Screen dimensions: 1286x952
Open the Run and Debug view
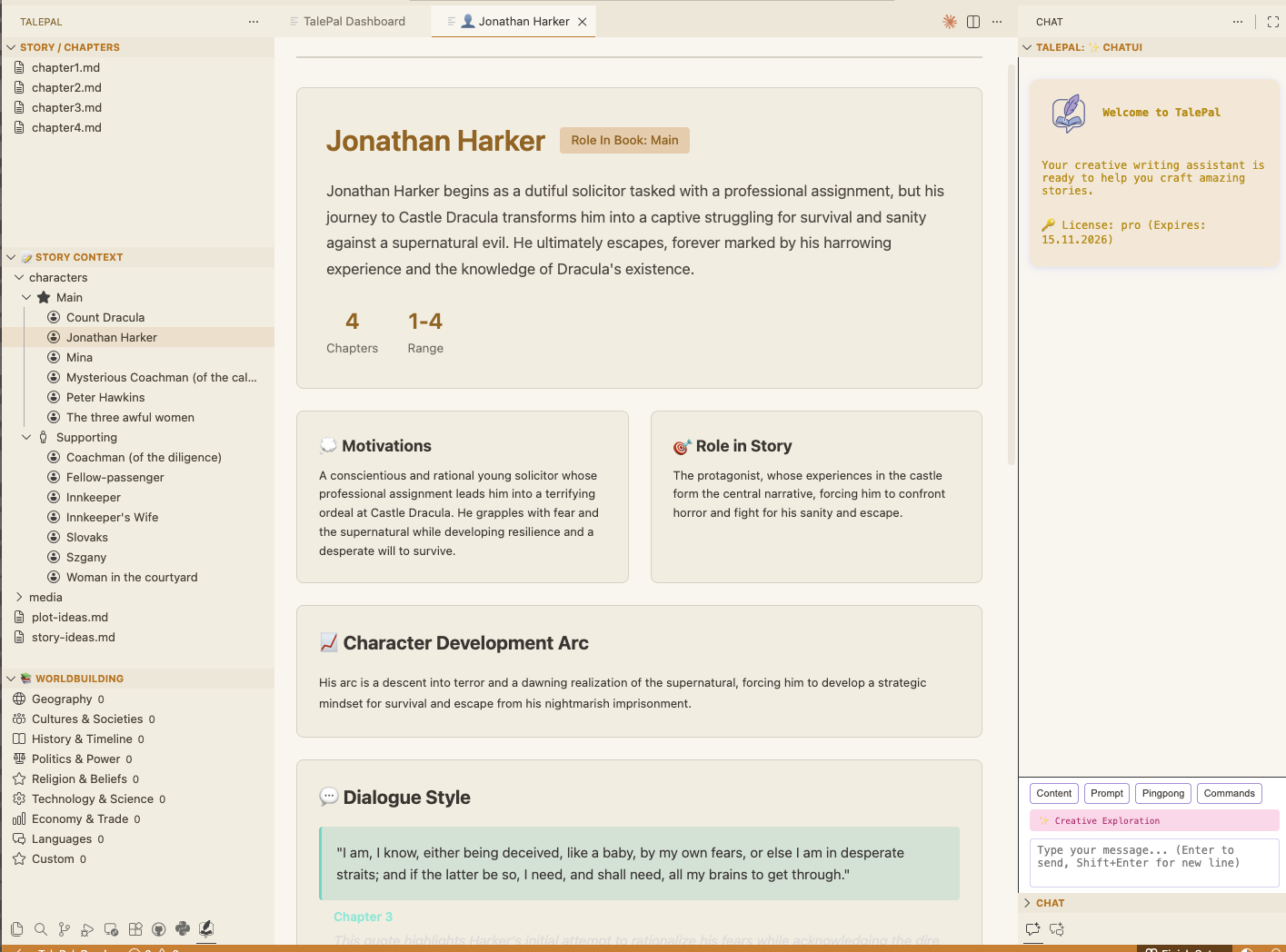coord(87,929)
